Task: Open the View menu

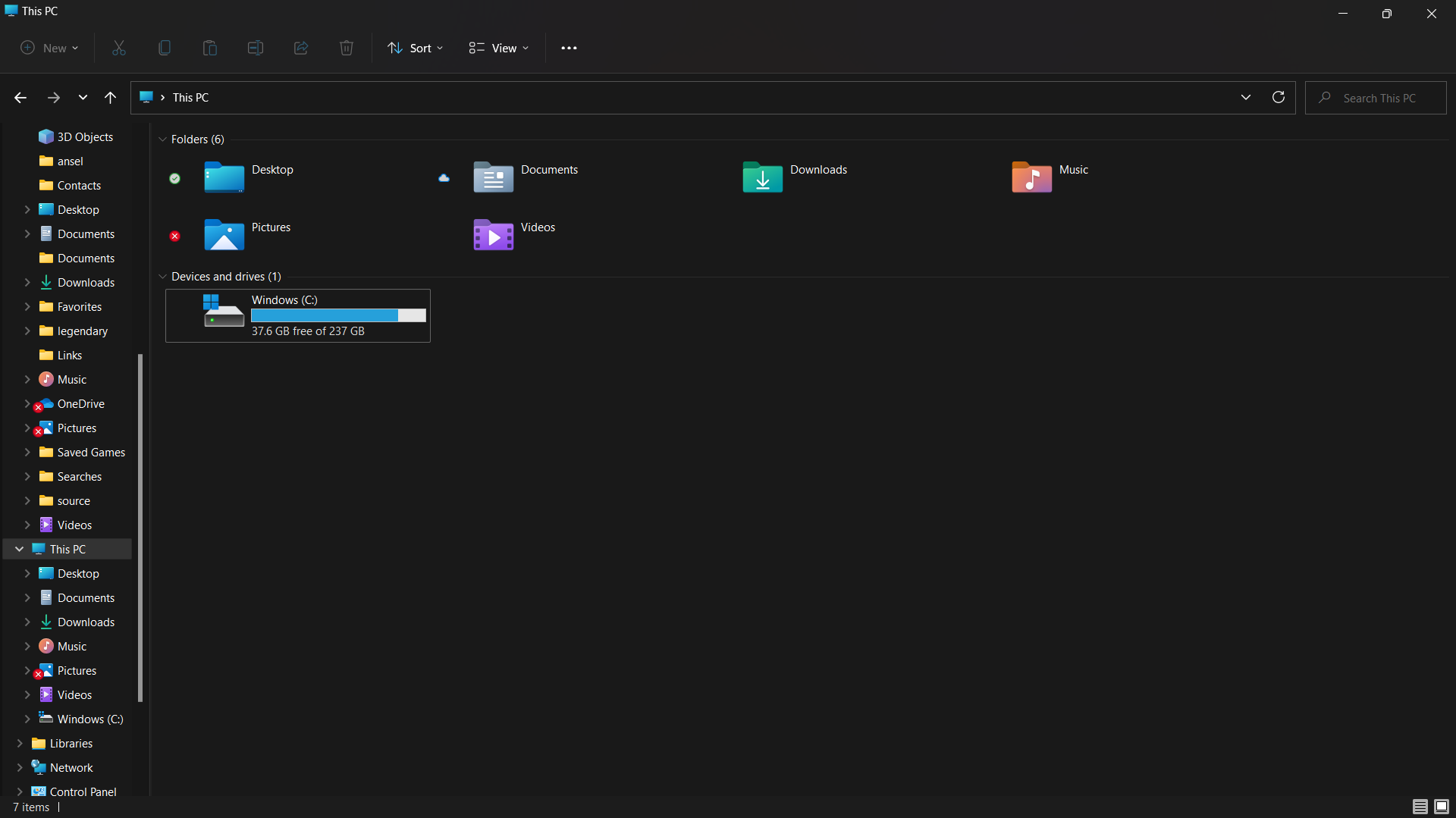Action: coord(499,48)
